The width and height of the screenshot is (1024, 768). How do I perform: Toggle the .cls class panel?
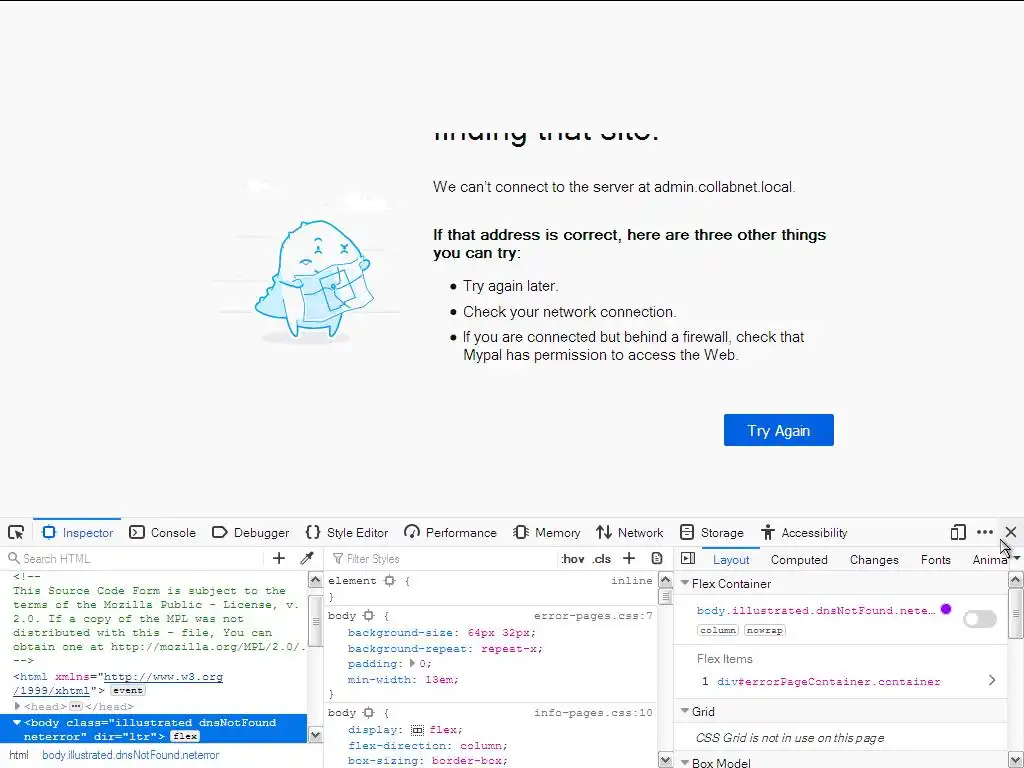pos(601,559)
